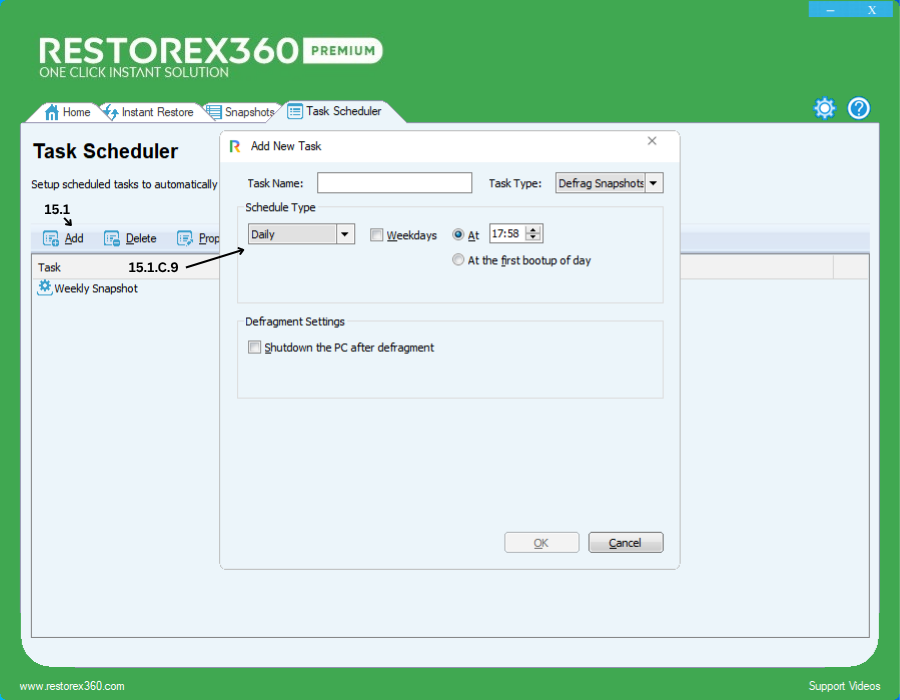Click the Snapshots tab icon
Image resolution: width=900 pixels, height=700 pixels.
214,112
